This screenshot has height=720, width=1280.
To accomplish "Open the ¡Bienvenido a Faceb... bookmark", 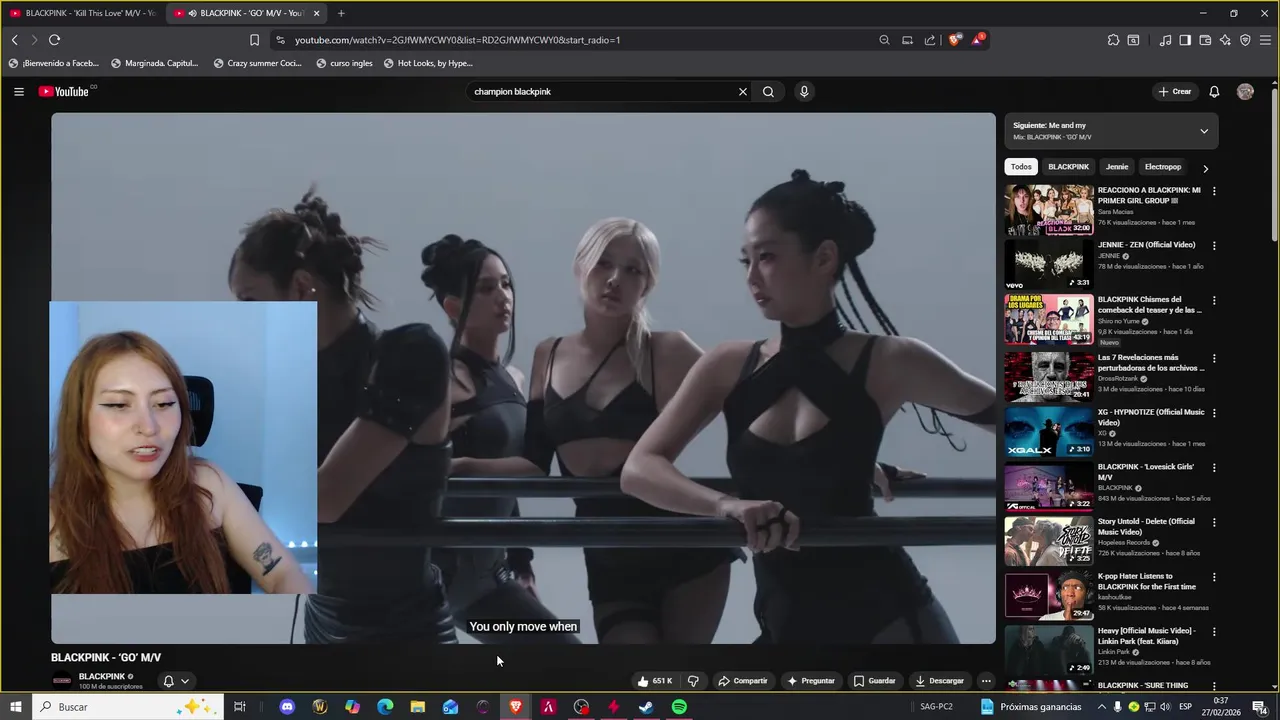I will [54, 63].
